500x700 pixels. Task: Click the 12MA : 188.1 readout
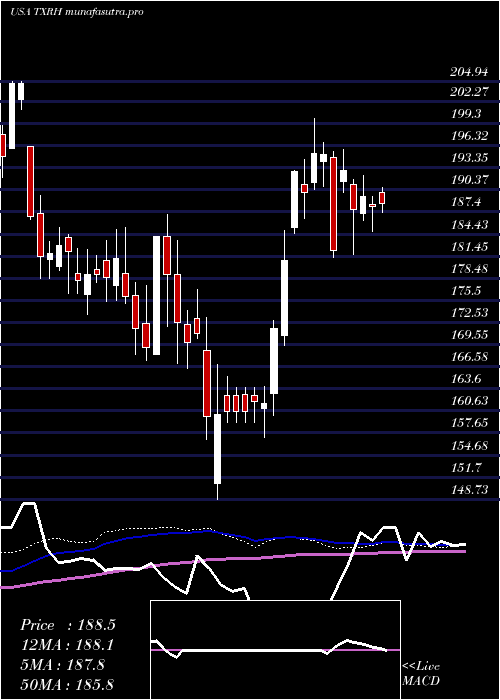click(67, 645)
